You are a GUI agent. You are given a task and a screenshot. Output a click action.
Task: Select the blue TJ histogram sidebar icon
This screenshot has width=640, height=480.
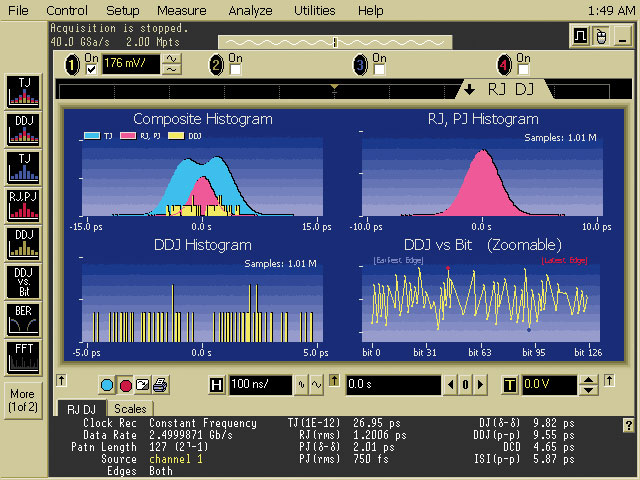coord(23,167)
